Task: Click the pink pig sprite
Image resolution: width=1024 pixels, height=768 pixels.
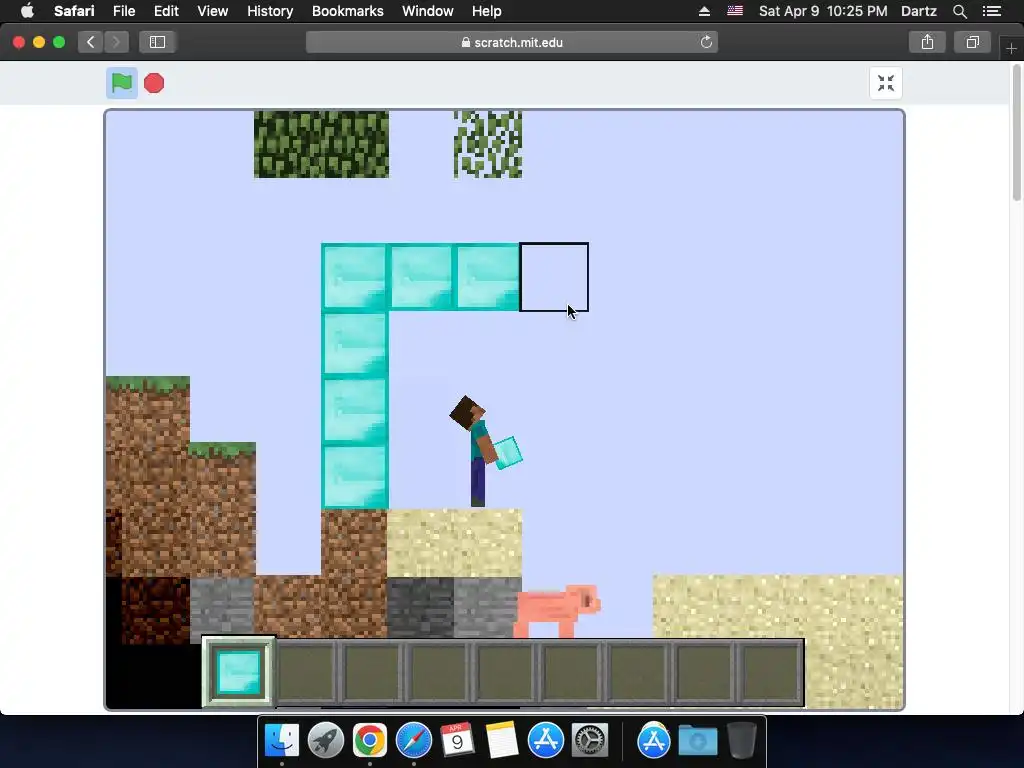Action: (x=556, y=611)
